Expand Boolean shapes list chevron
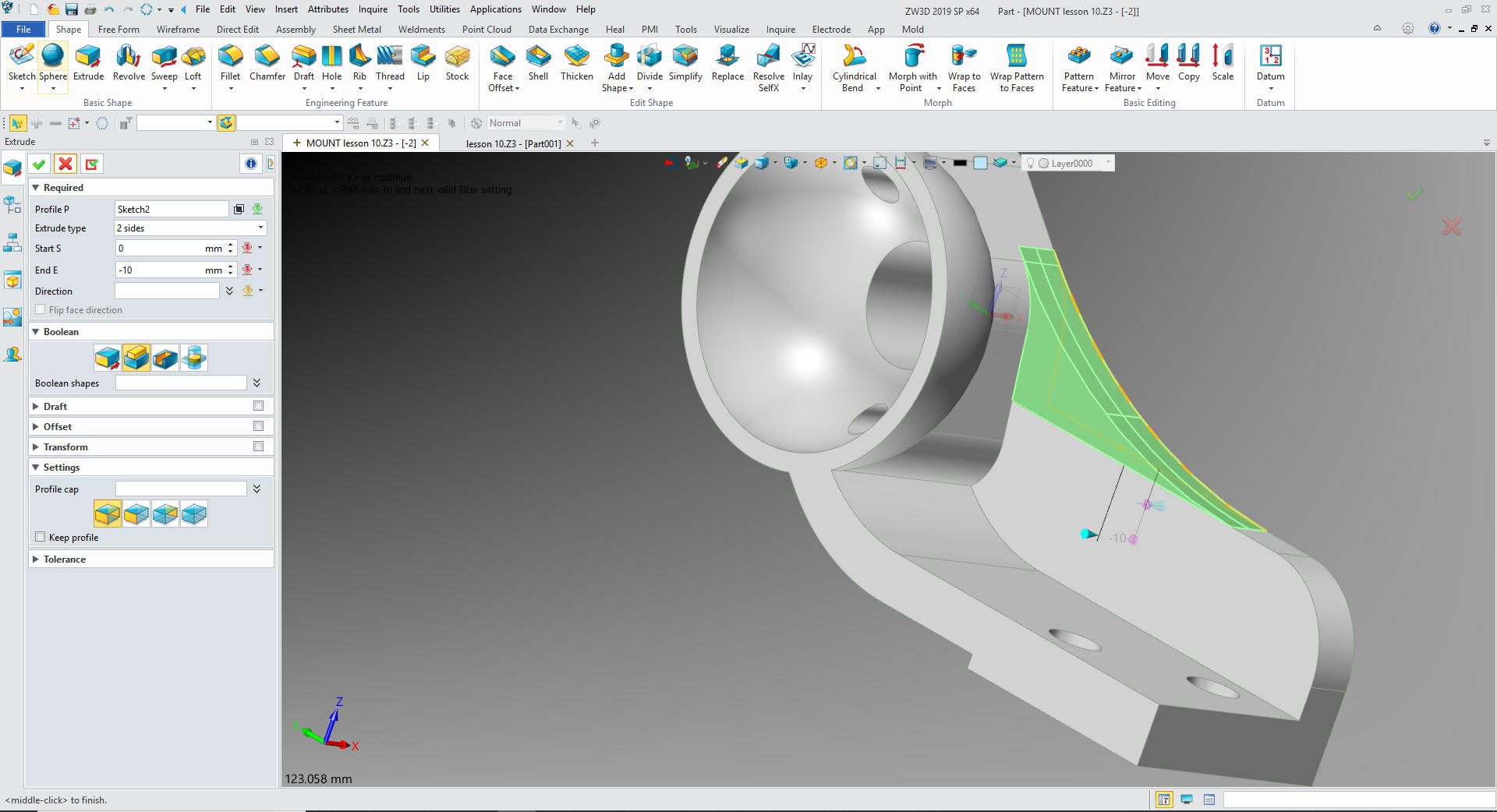This screenshot has height=812, width=1497. click(x=257, y=383)
